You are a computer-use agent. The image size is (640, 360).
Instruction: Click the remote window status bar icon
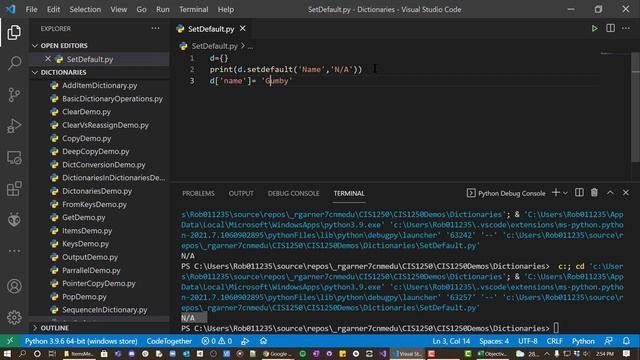[x=10, y=341]
